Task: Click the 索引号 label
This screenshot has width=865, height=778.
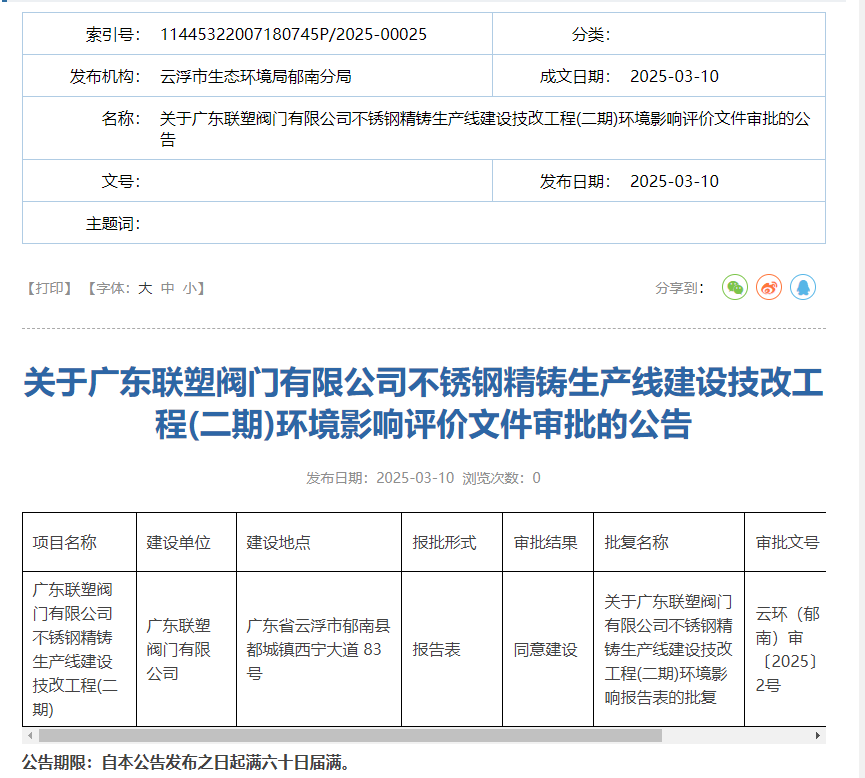Action: [113, 34]
